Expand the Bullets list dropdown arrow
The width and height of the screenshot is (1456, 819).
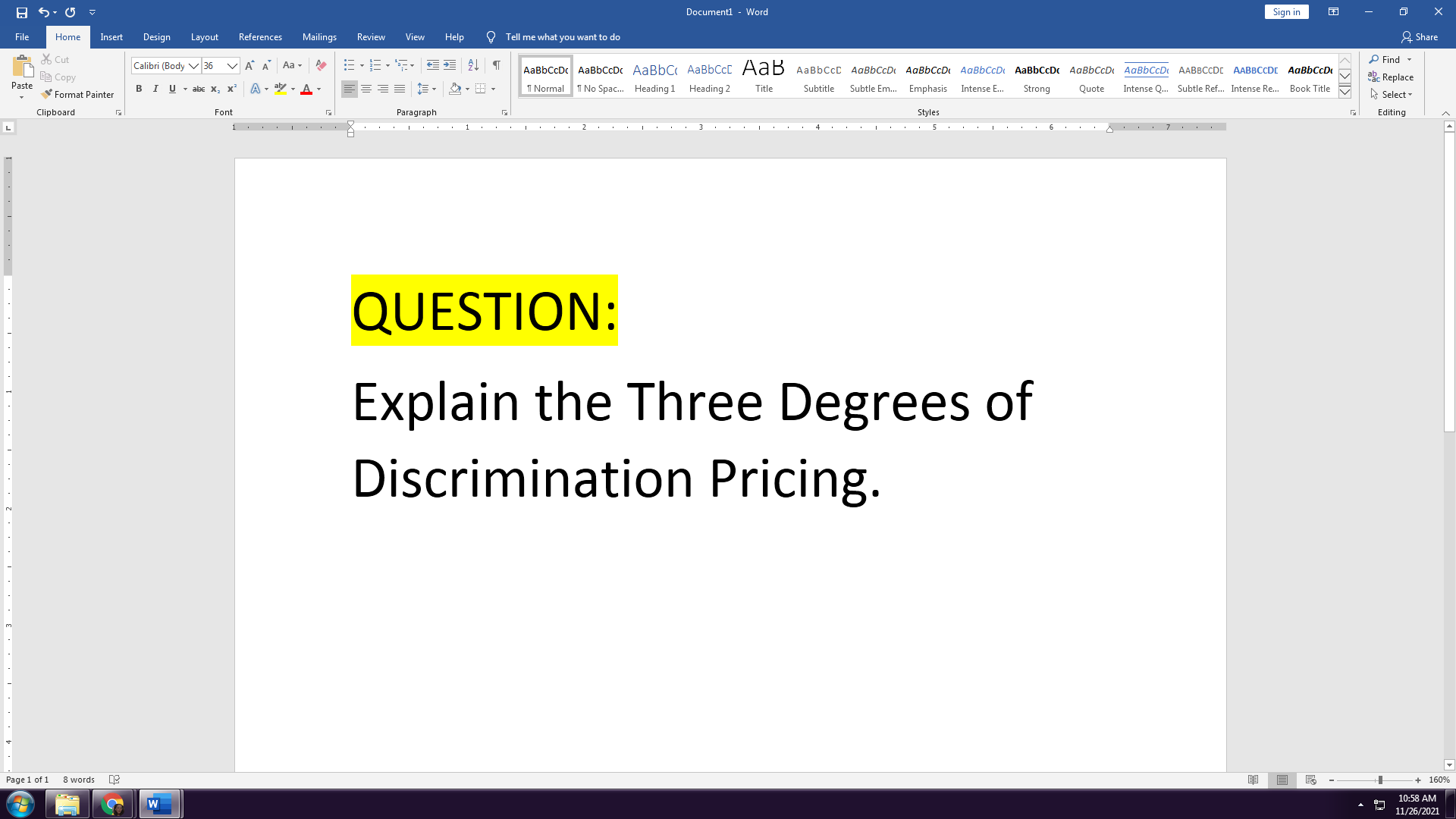(362, 66)
